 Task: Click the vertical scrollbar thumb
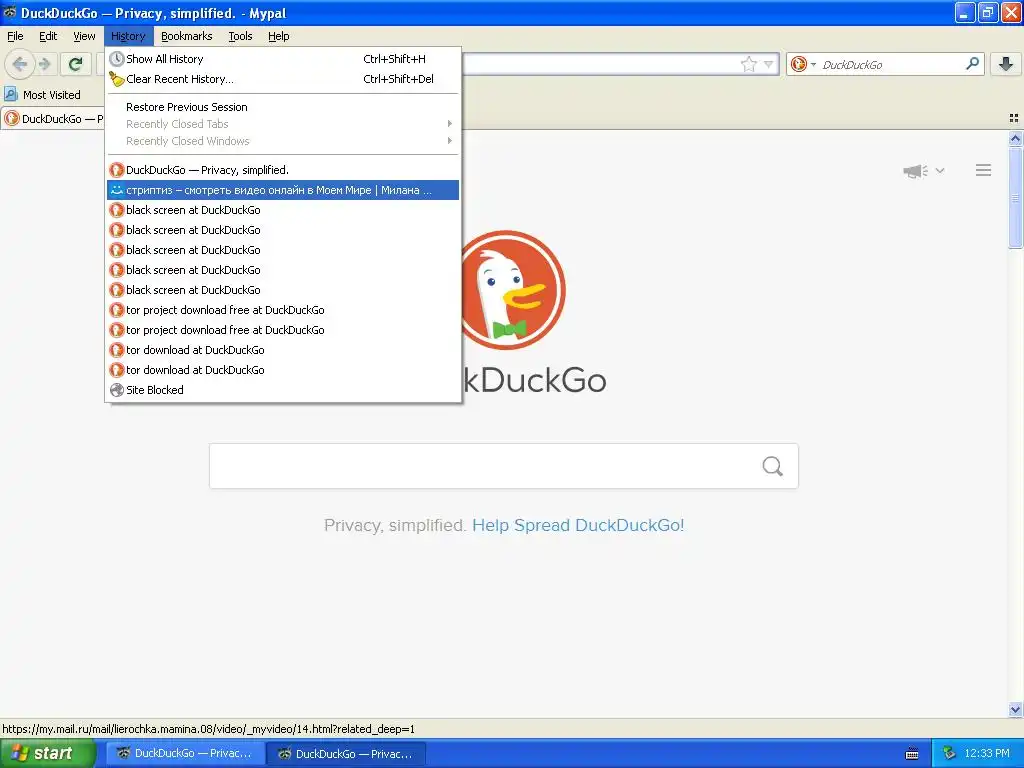pyautogui.click(x=1015, y=197)
